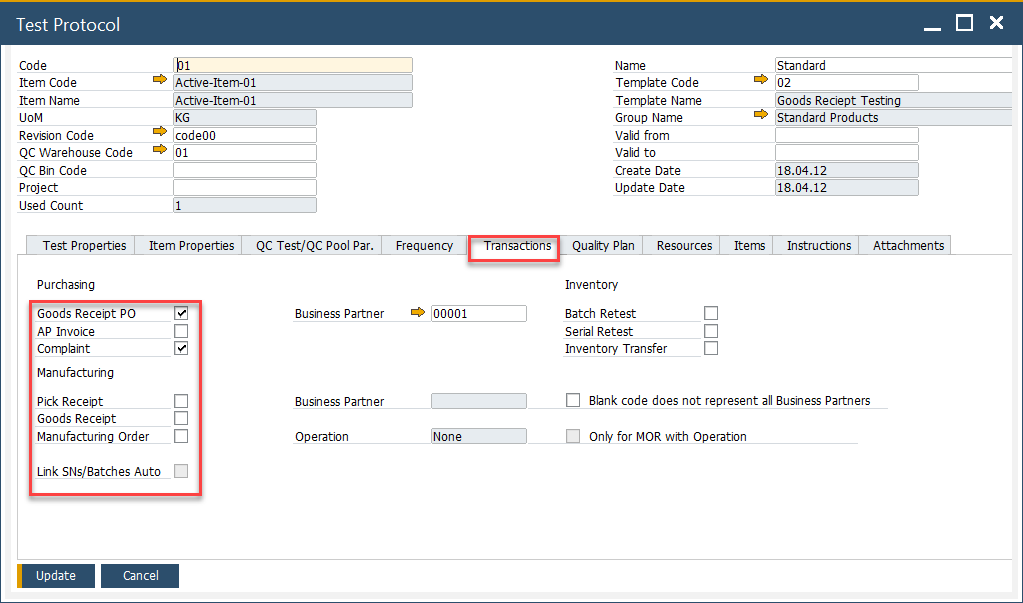Uncheck the Goods Receipt PO checkbox
This screenshot has height=603, width=1023.
click(x=181, y=313)
